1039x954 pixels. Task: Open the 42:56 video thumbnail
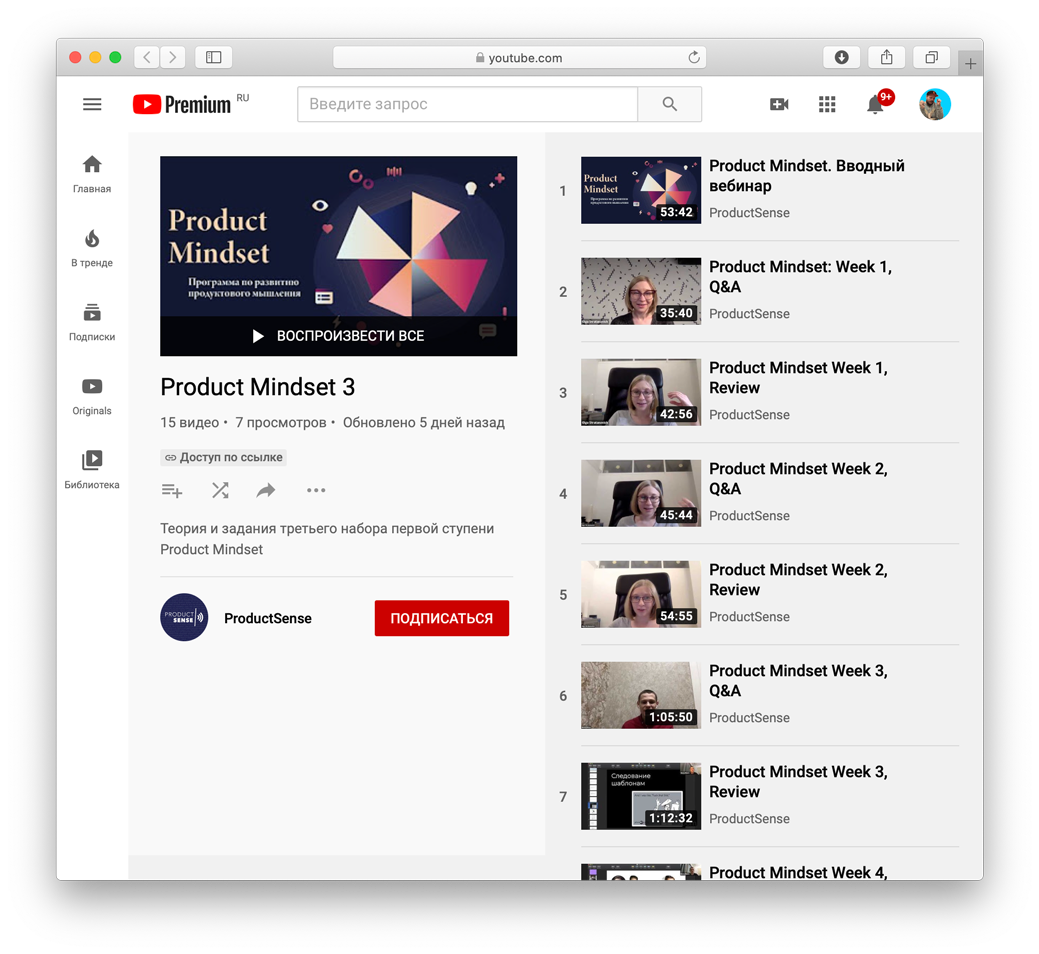coord(641,392)
